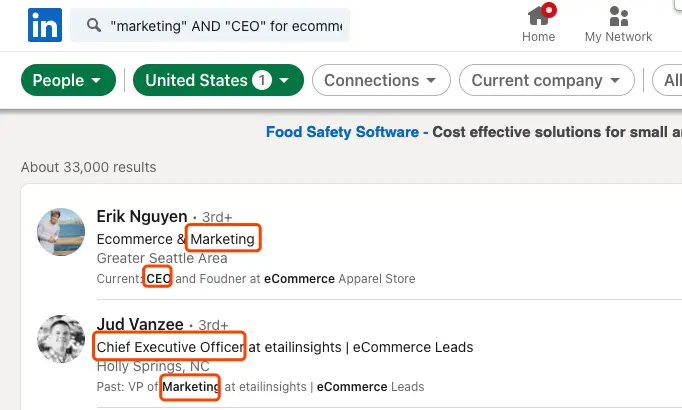Image resolution: width=682 pixels, height=410 pixels.
Task: Click the Home label in navigation
Action: click(x=538, y=37)
